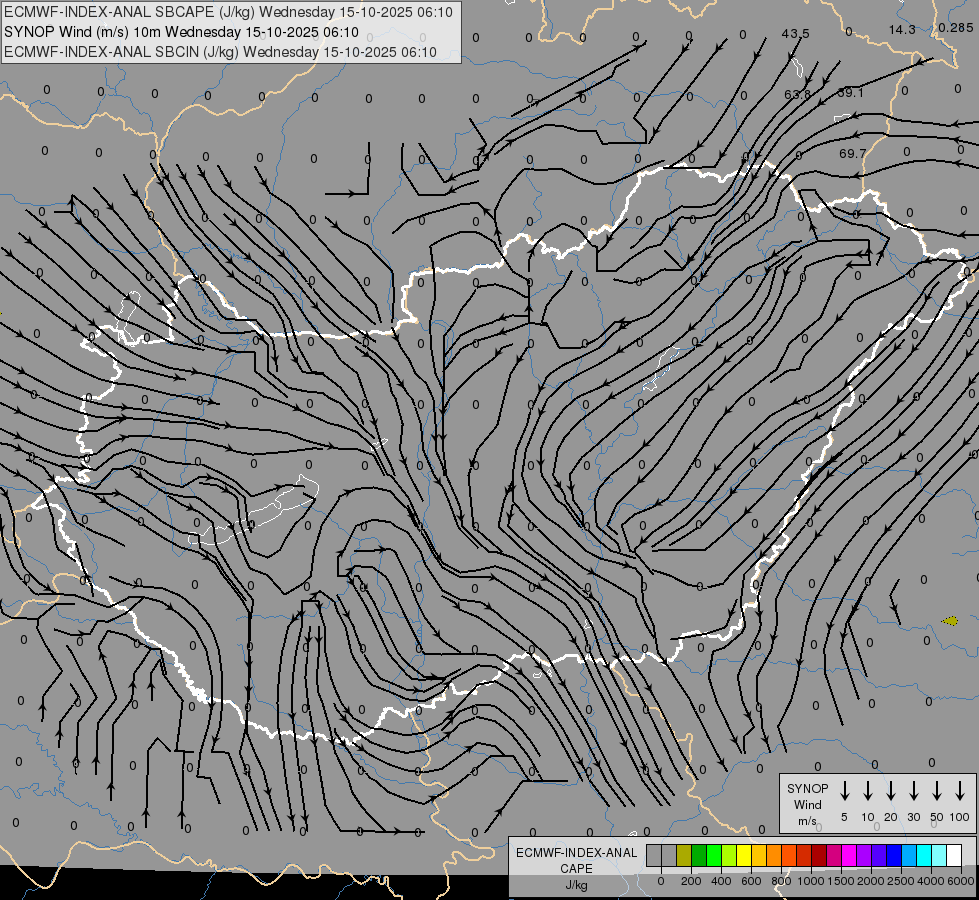Click the 800 tick label in CAPE legend
This screenshot has width=979, height=900.
[x=781, y=881]
